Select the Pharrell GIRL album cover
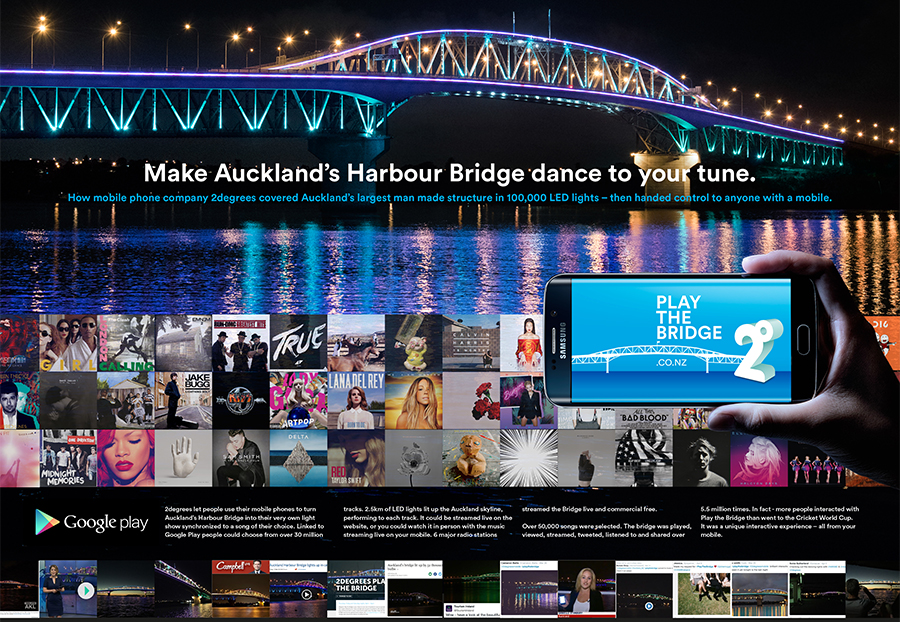 [69, 343]
